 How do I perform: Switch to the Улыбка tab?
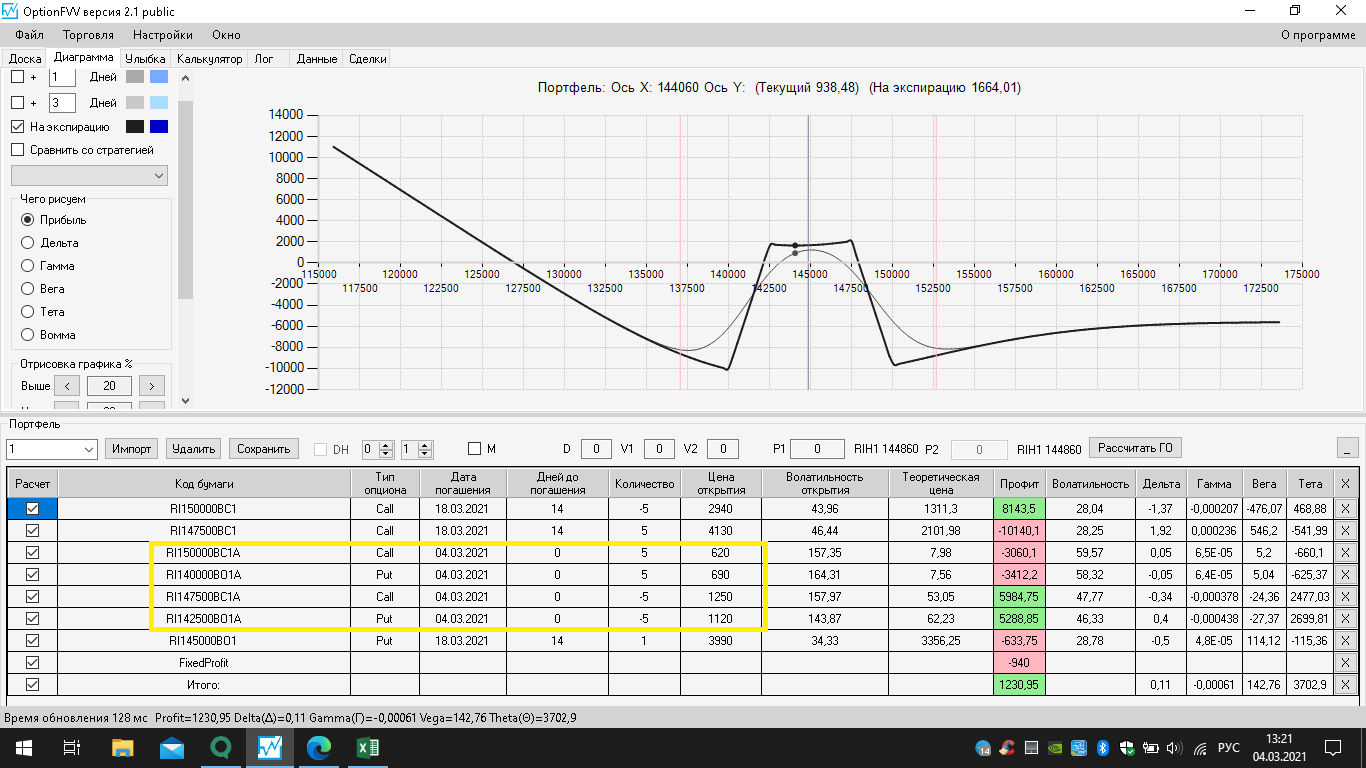coord(146,59)
